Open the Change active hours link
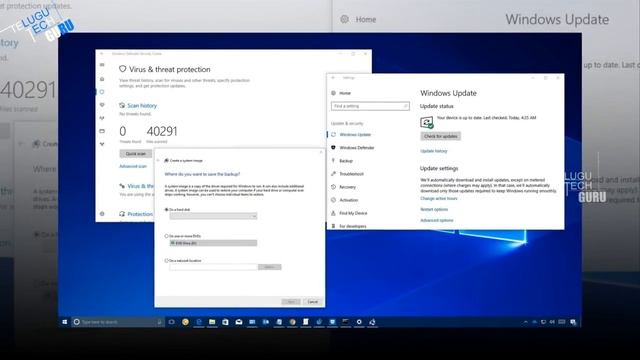Image resolution: width=640 pixels, height=360 pixels. point(439,198)
